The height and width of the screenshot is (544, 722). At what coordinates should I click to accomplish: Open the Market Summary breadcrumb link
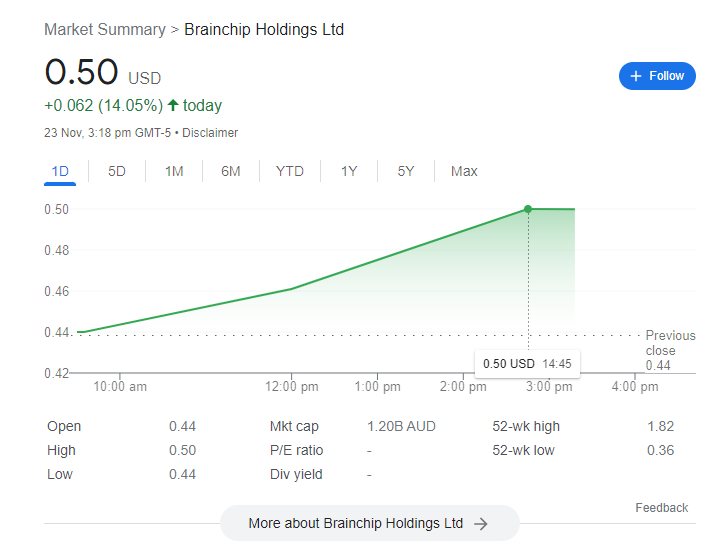coord(105,29)
